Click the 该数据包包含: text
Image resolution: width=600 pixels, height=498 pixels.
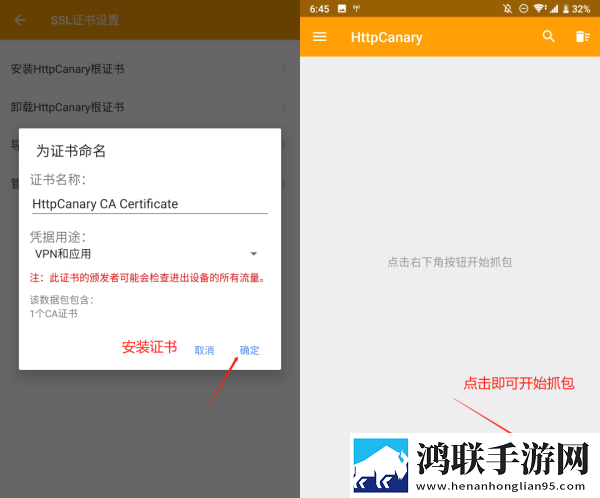[62, 299]
